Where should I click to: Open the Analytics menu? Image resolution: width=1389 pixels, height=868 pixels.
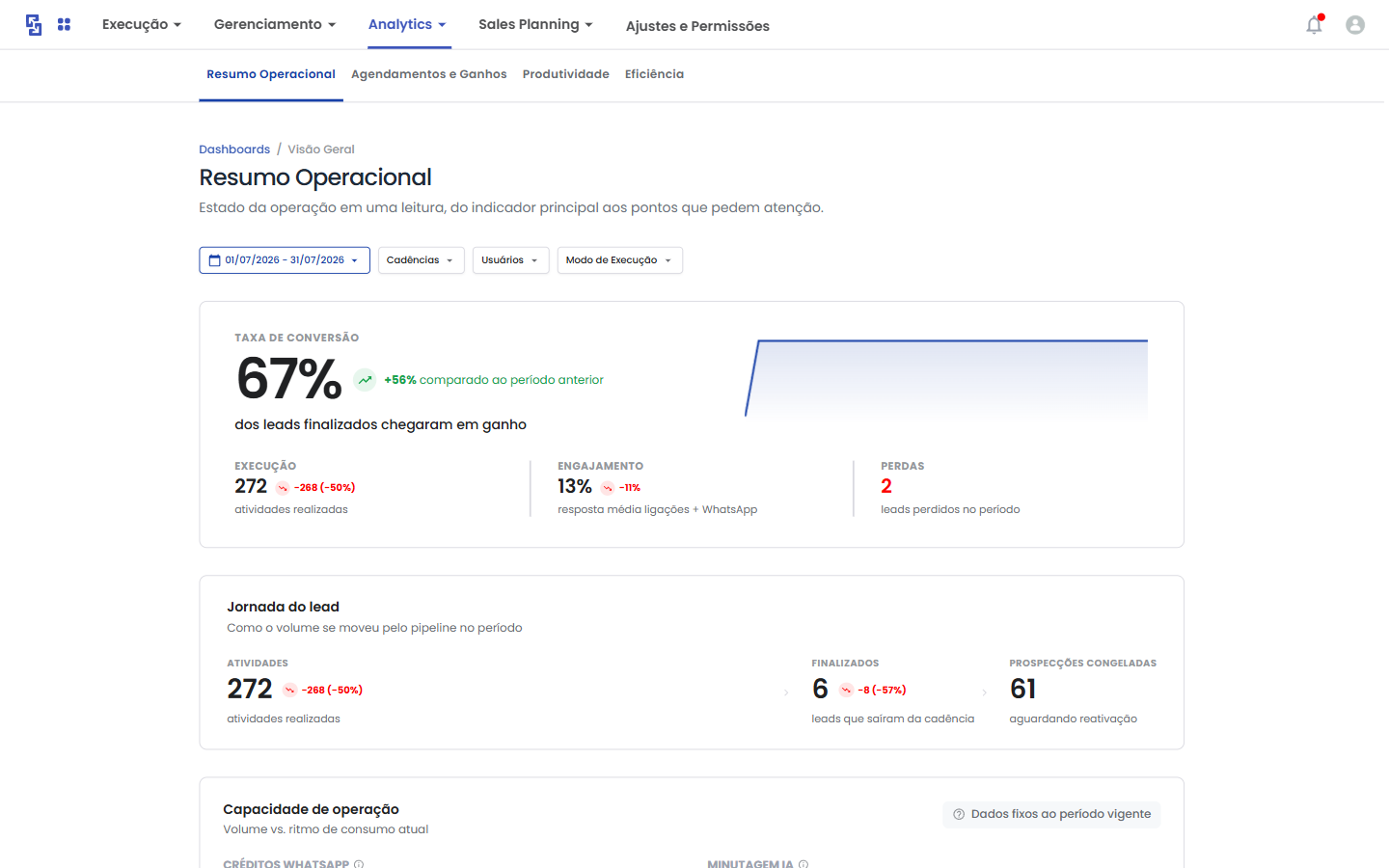point(407,25)
